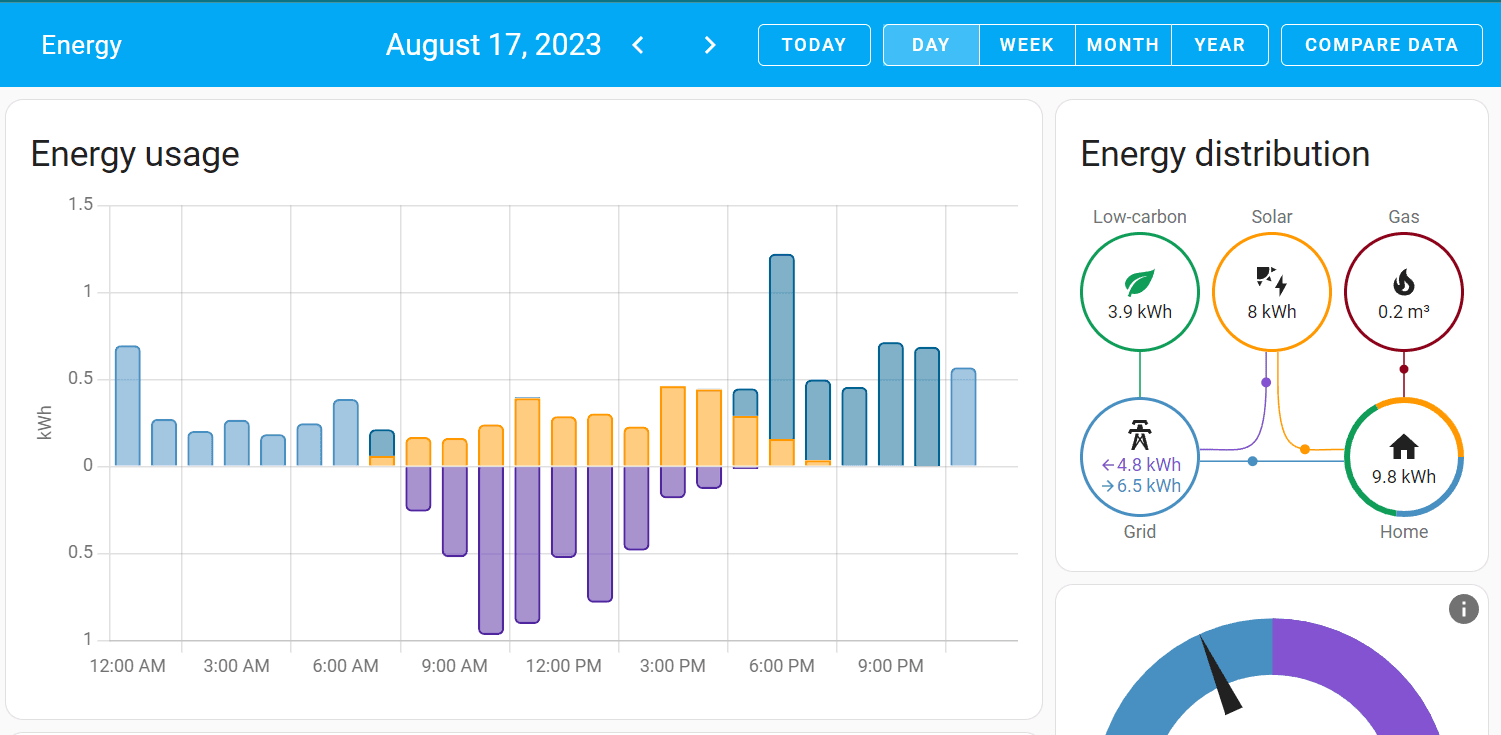Click the tallest 6:00 PM blue bar
1501x735 pixels.
pyautogui.click(x=782, y=347)
